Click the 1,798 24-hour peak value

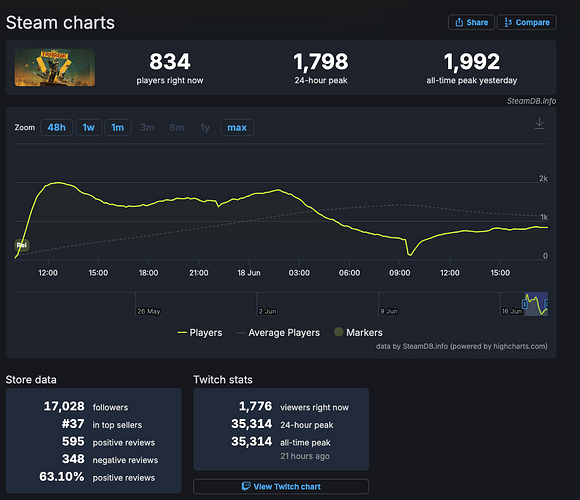(x=321, y=61)
